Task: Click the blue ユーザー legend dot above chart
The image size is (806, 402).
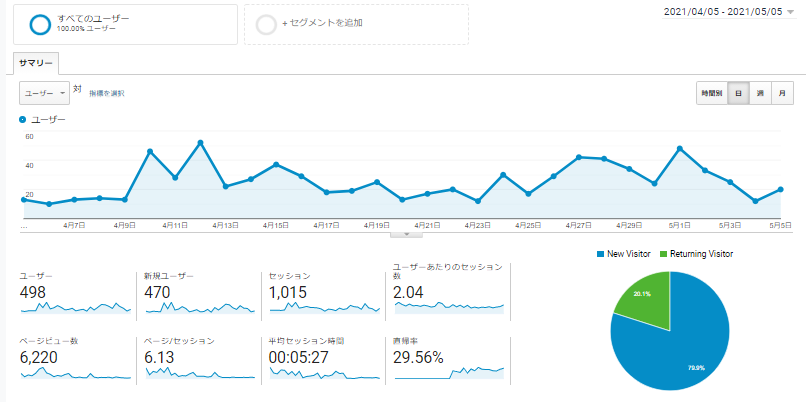Action: (23, 119)
